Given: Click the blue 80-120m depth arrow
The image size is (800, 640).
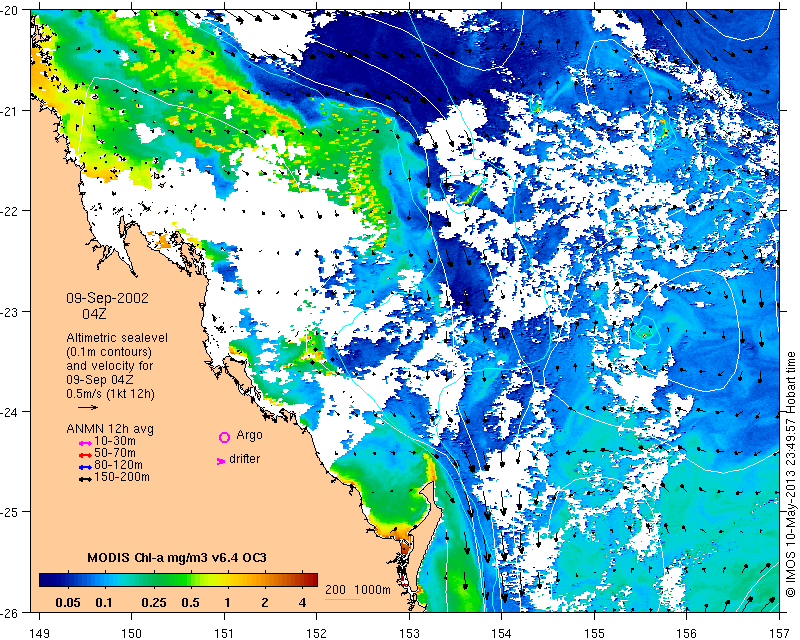Looking at the screenshot, I should (x=85, y=467).
